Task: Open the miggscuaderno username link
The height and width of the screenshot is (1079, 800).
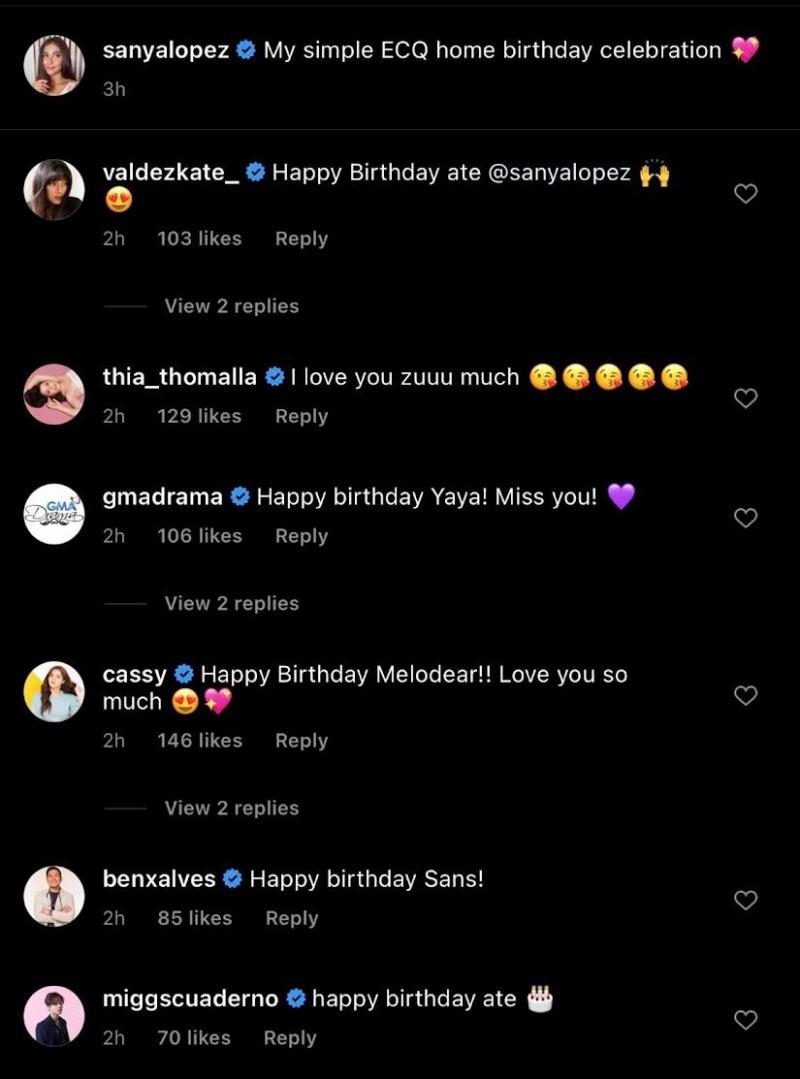Action: click(x=190, y=998)
